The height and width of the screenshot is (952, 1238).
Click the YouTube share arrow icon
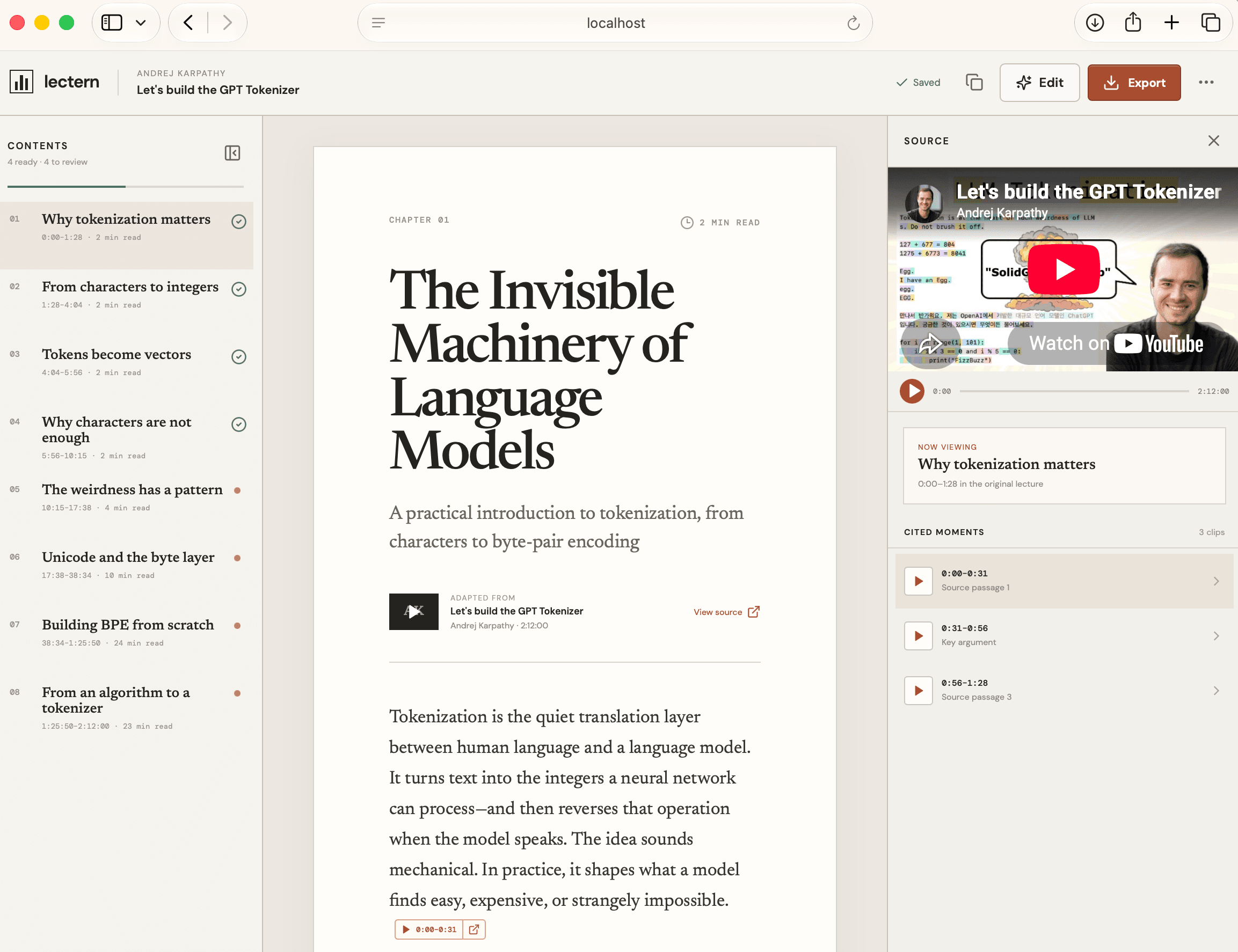point(930,343)
